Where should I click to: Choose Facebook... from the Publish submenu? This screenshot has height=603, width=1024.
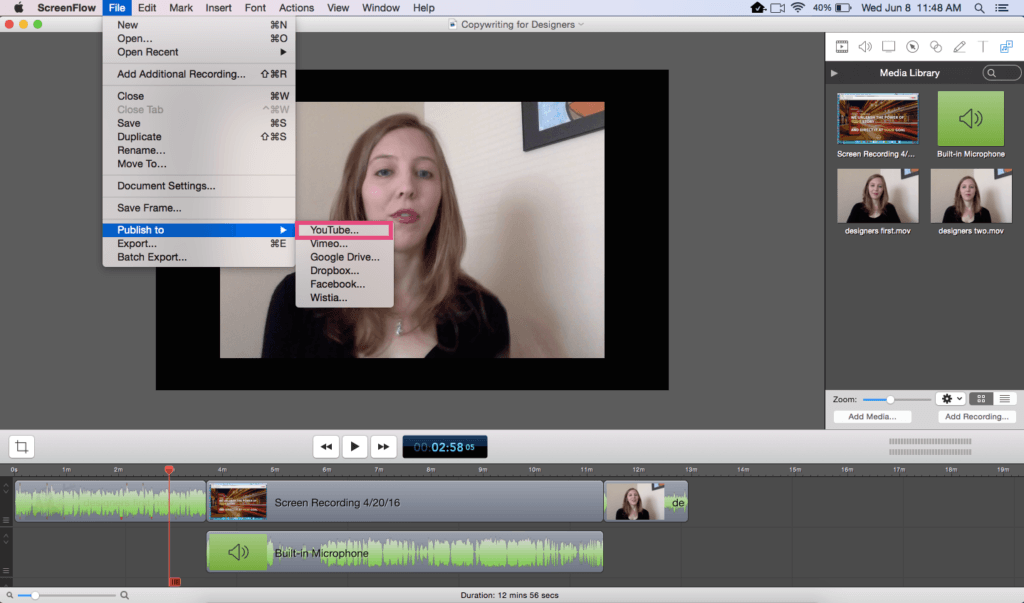[x=344, y=284]
